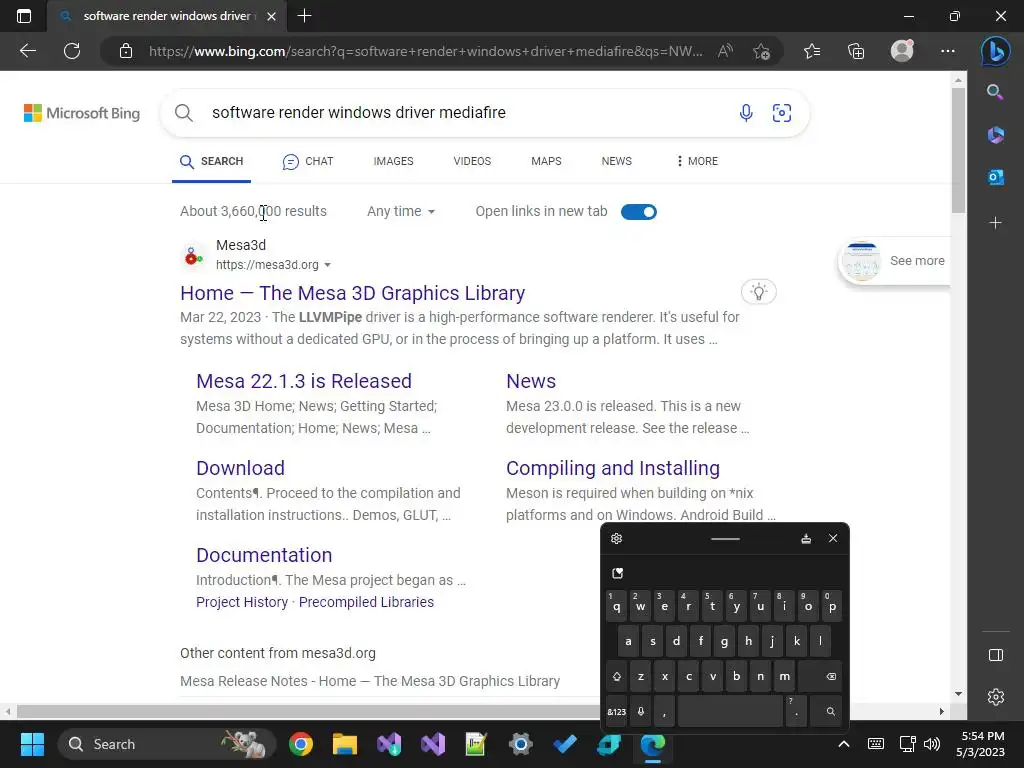Open touch keyboard settings gear
The height and width of the screenshot is (768, 1024).
pyautogui.click(x=616, y=539)
